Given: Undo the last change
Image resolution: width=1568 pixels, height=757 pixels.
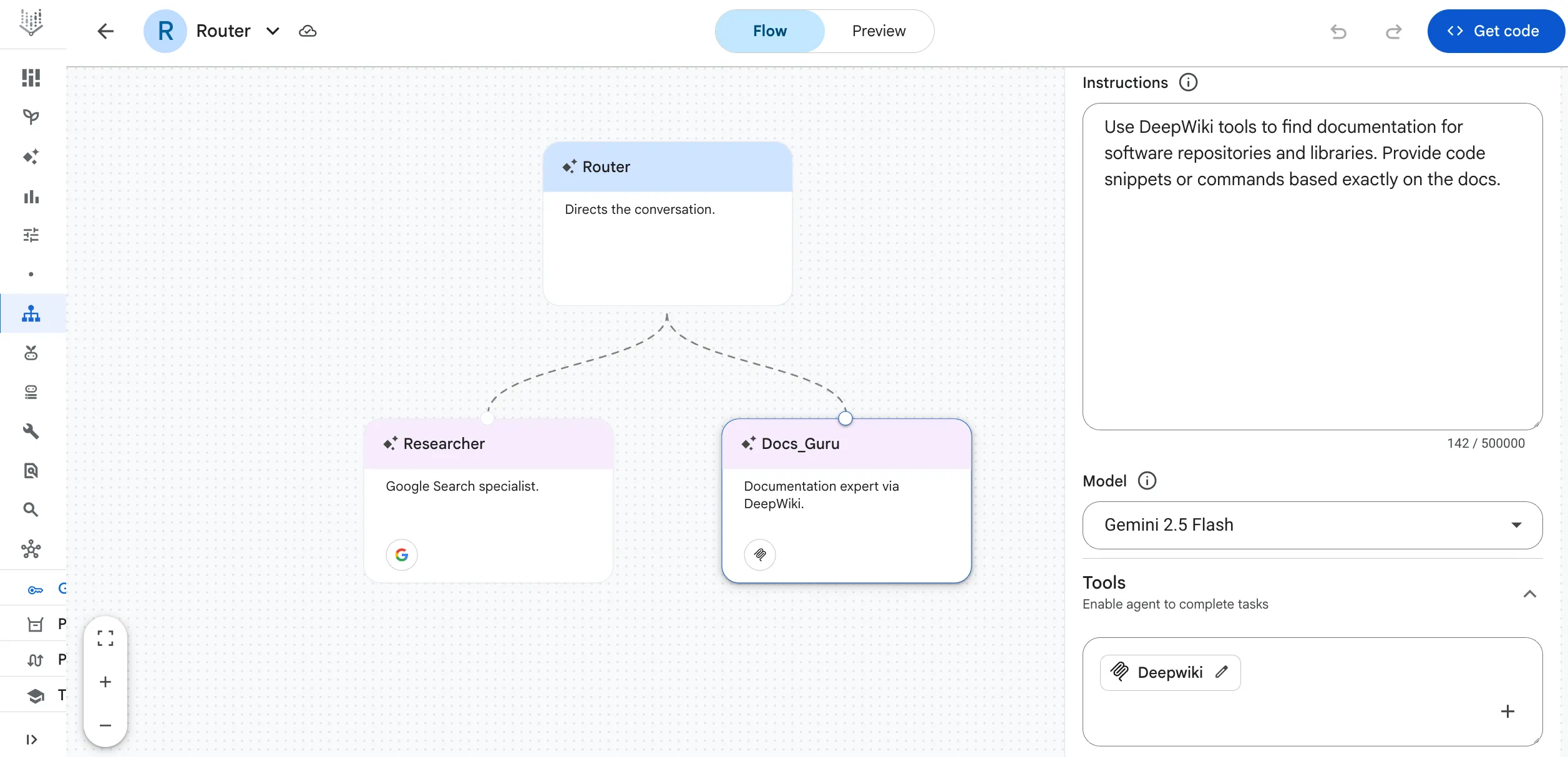Looking at the screenshot, I should coord(1338,31).
